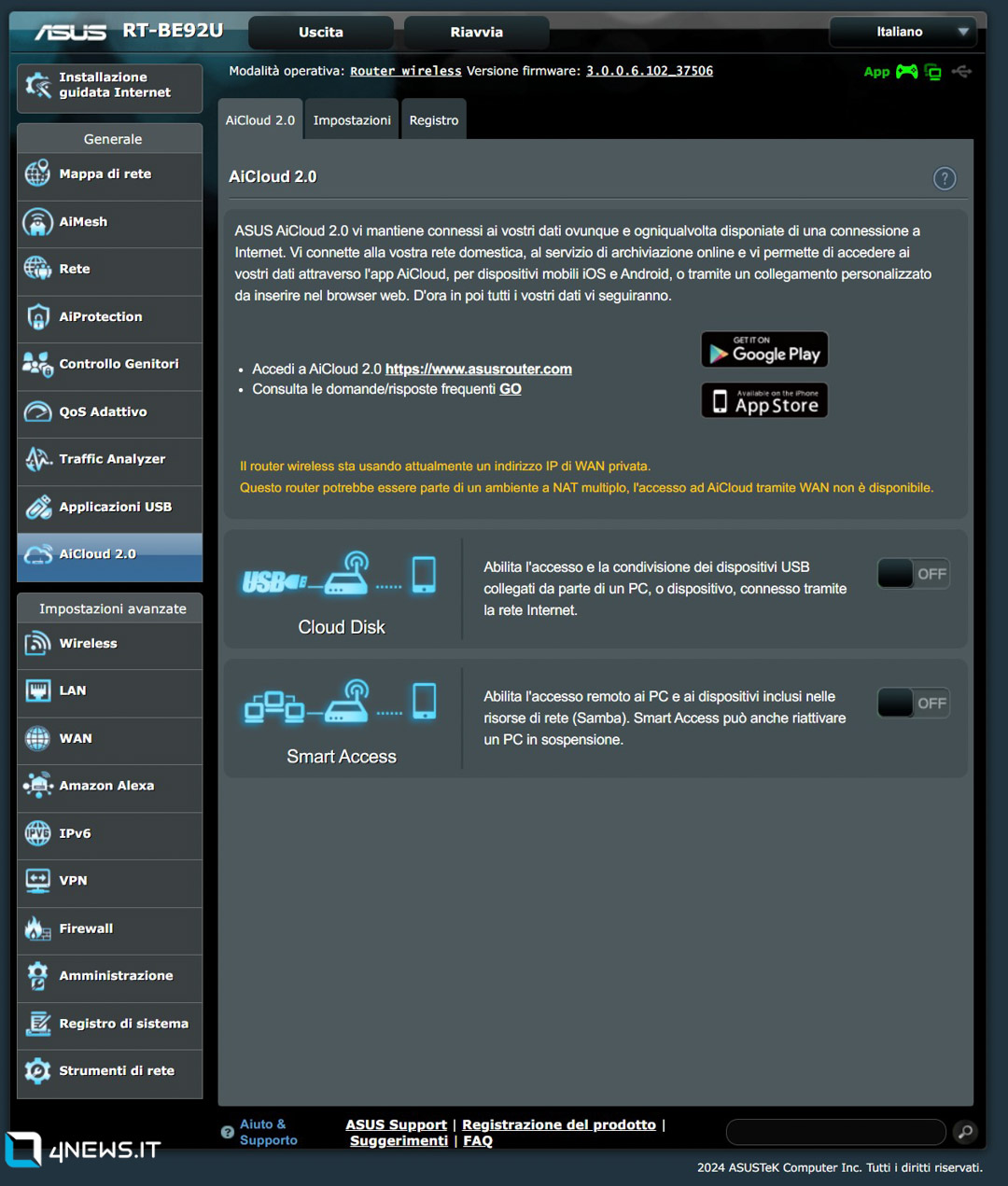Screen dimensions: 1008x1186
Task: Open Amministrazione menu label
Action: click(116, 976)
